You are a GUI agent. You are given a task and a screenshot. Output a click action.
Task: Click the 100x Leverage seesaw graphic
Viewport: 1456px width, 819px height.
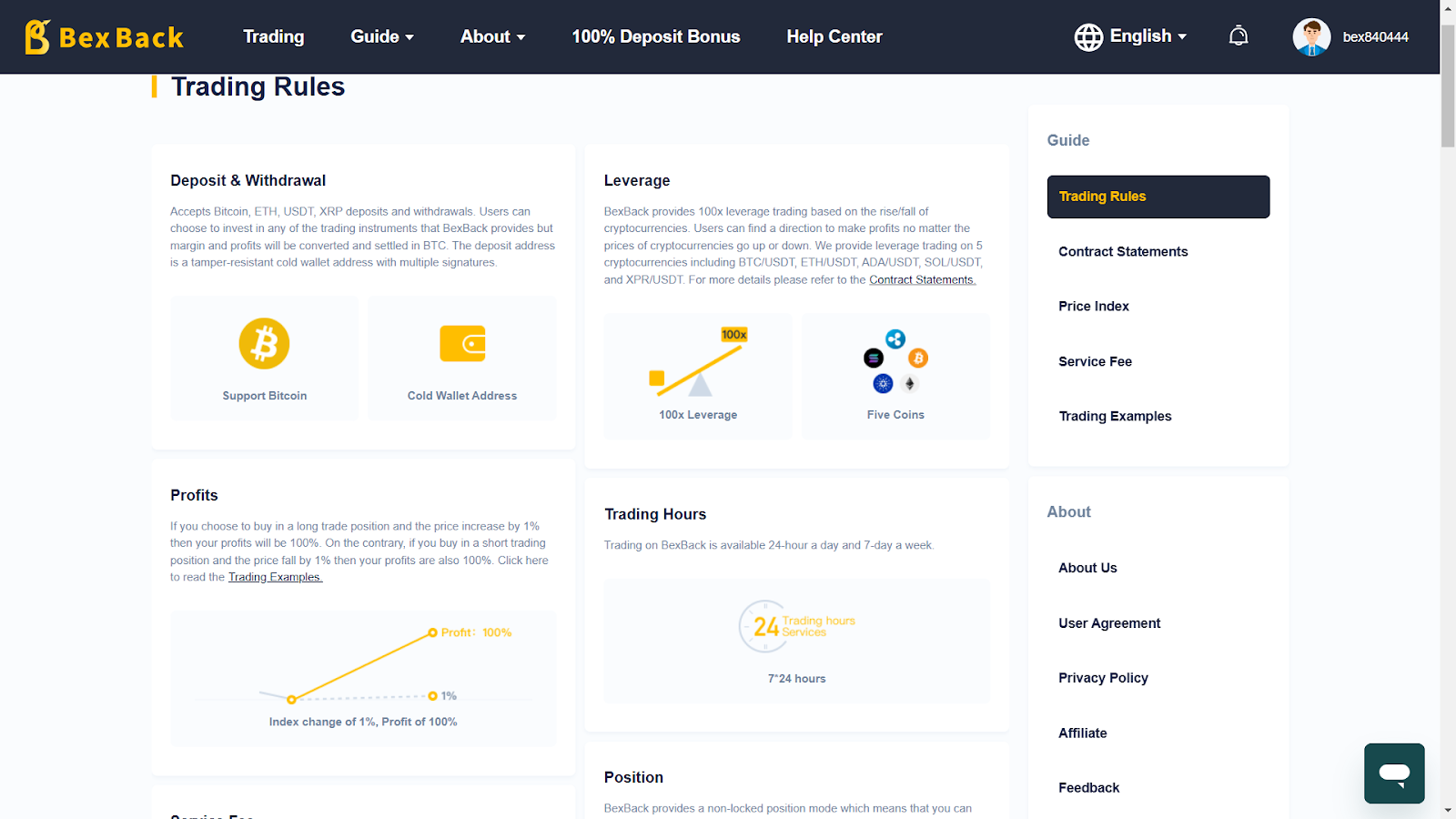click(699, 362)
